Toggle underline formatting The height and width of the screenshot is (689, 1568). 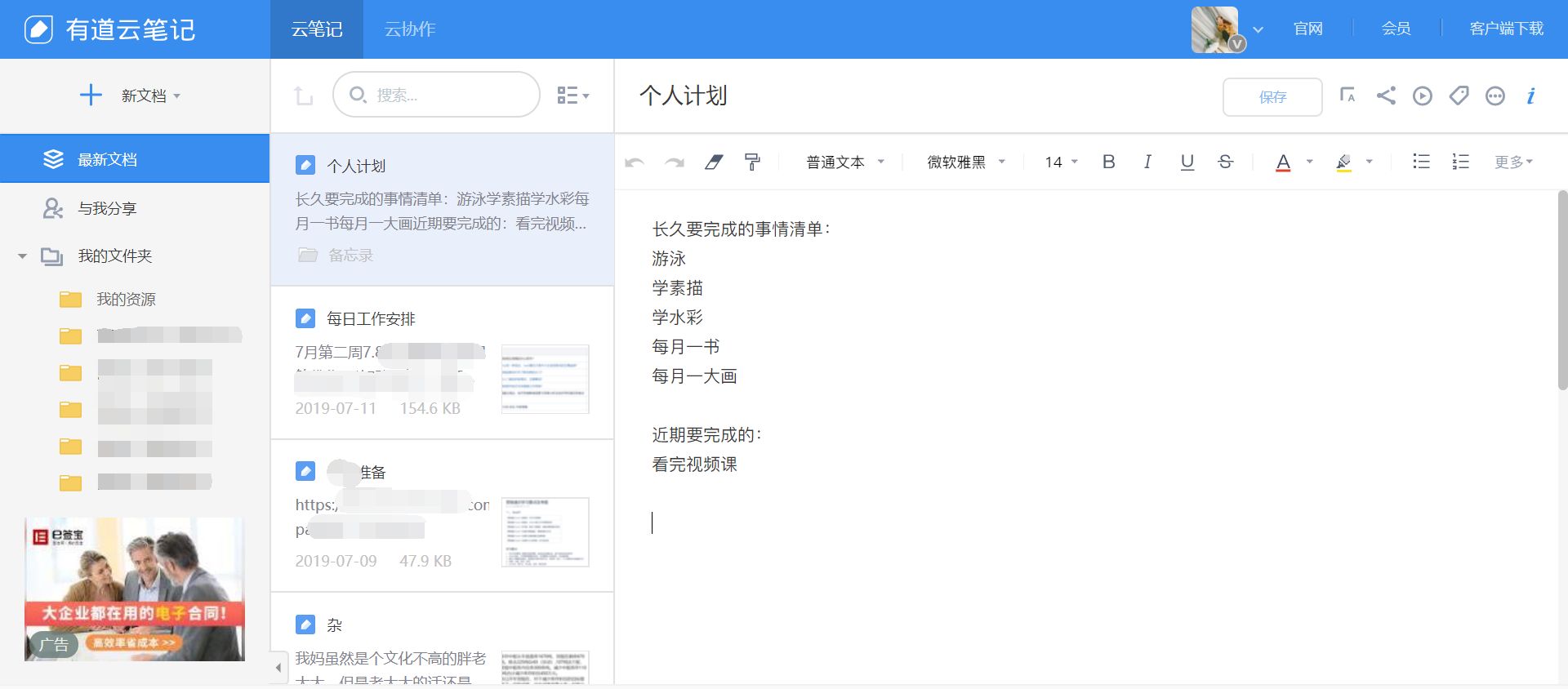(x=1187, y=162)
